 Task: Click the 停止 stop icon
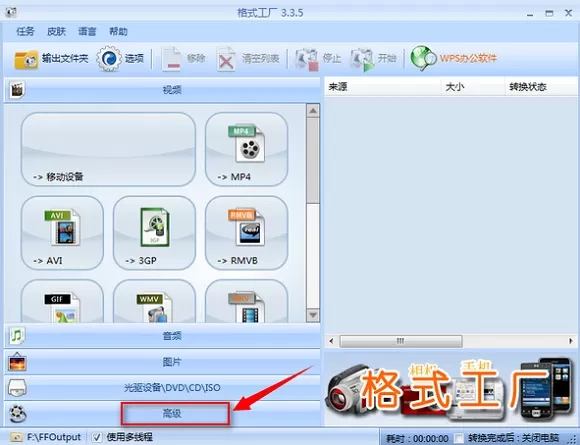coord(306,59)
